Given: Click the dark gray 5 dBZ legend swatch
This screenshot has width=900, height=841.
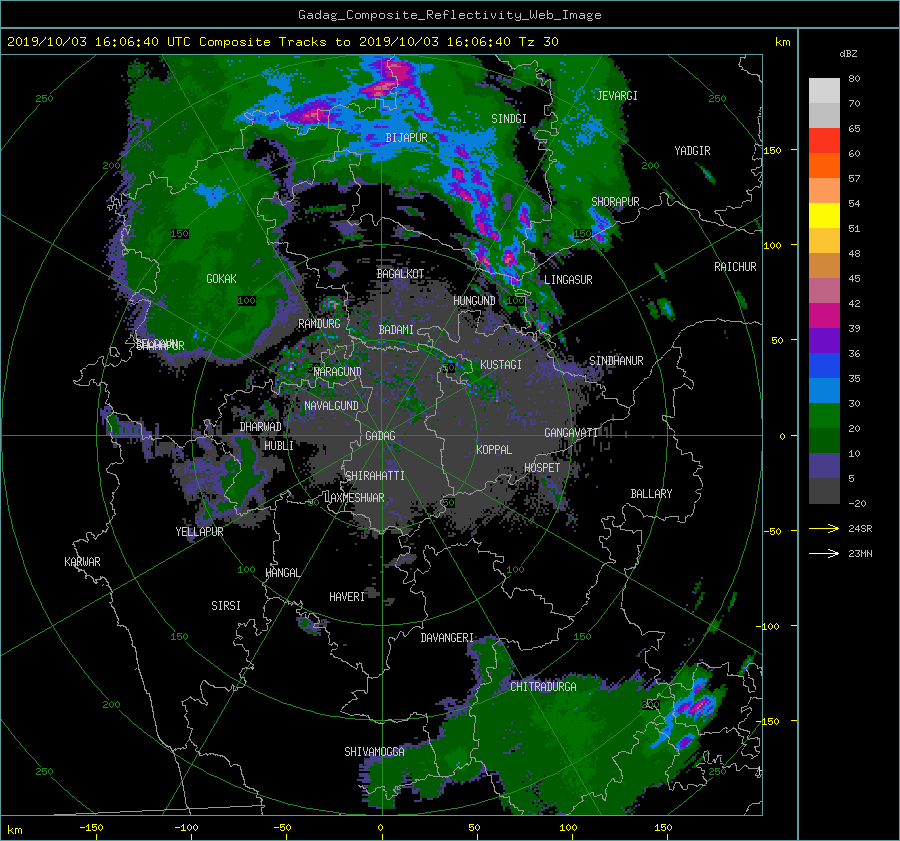Looking at the screenshot, I should 824,490.
